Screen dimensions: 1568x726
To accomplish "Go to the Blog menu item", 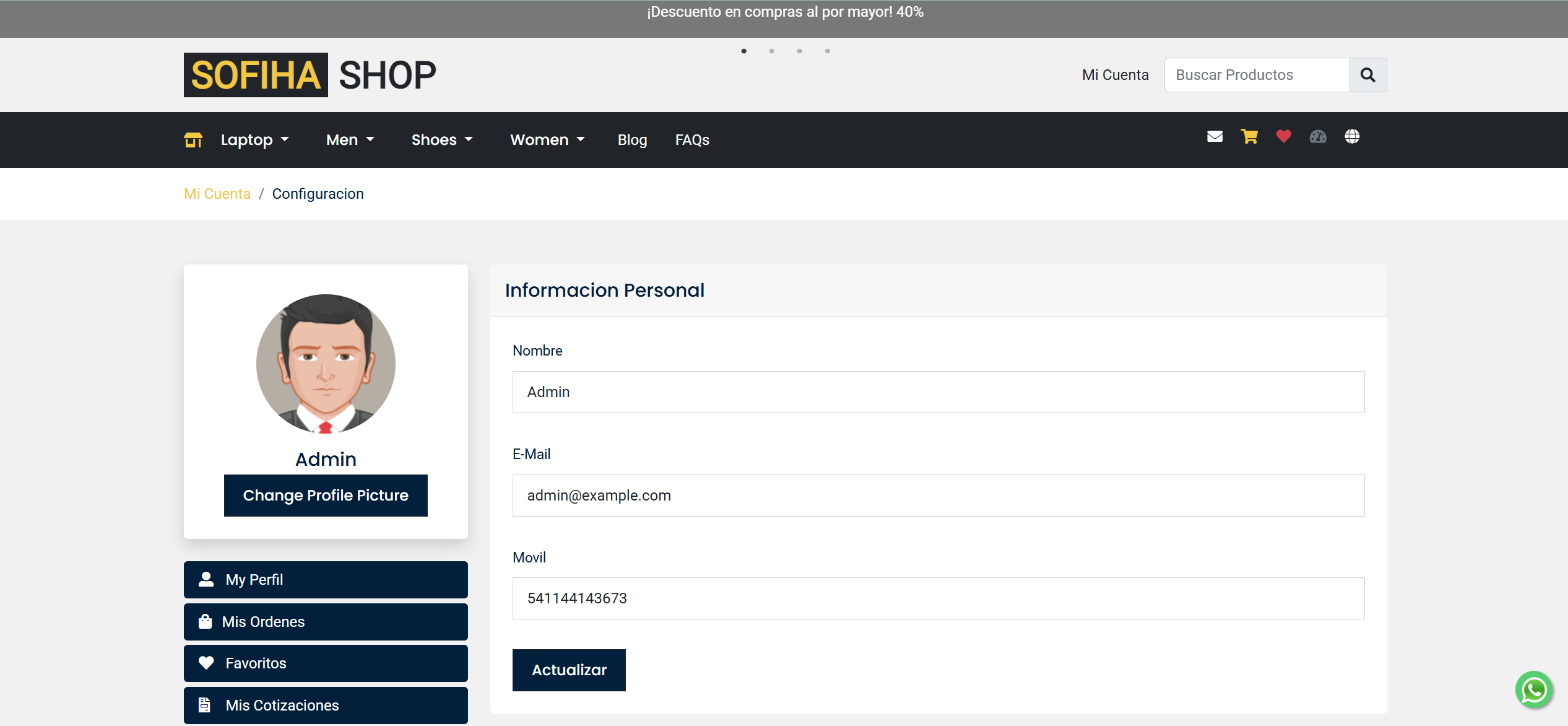I will tap(632, 139).
